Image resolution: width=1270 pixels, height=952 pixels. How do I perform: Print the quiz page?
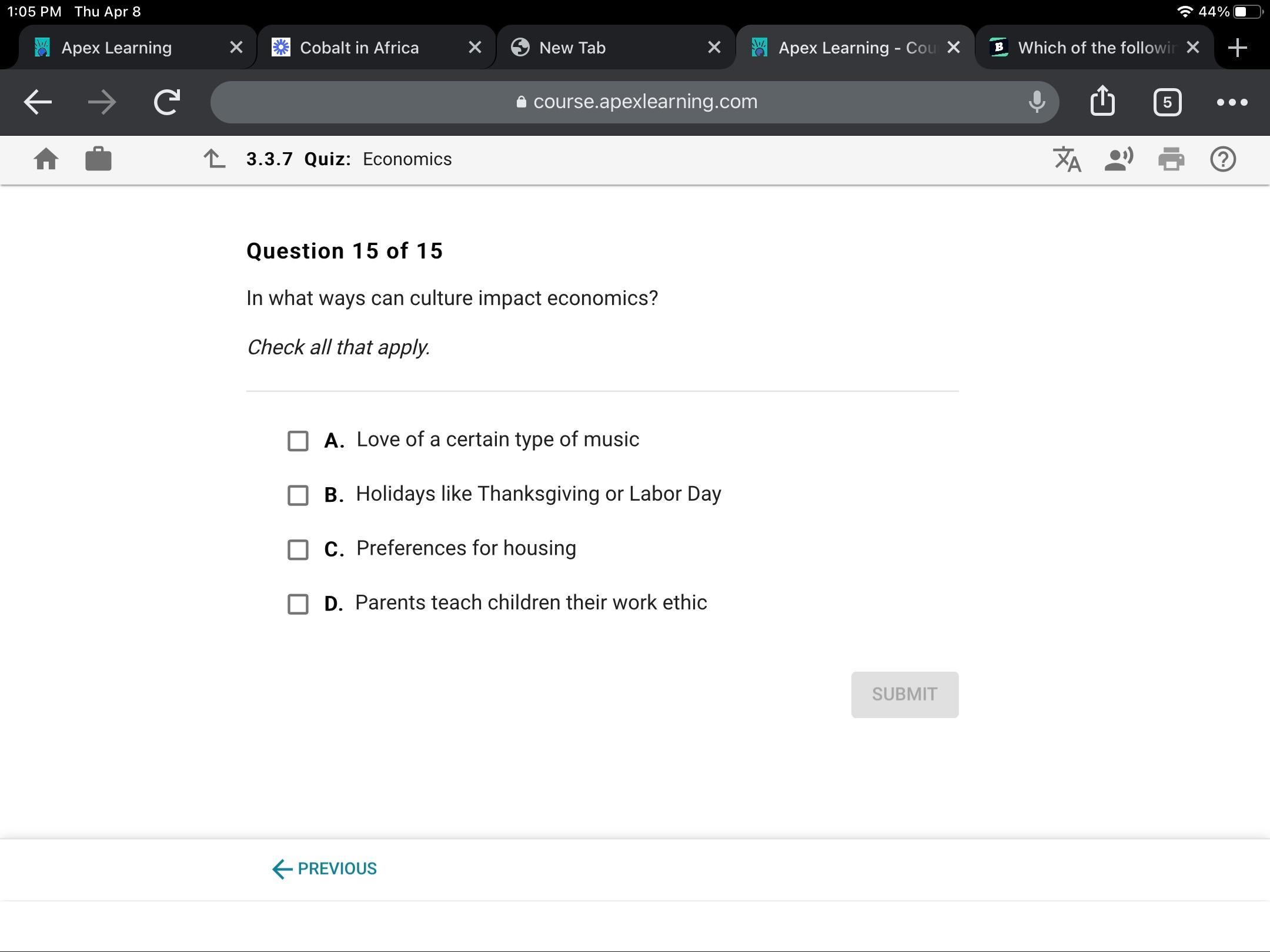pos(1171,159)
